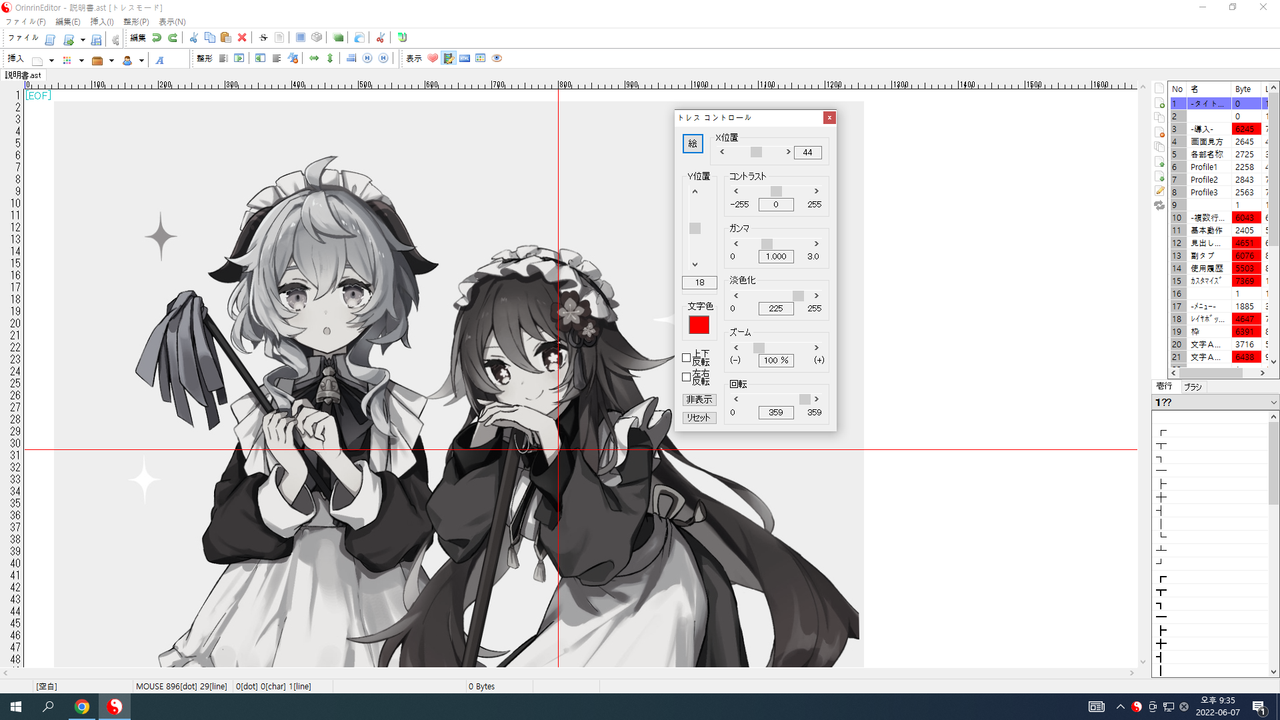Open Chrome from the Windows taskbar
Image resolution: width=1280 pixels, height=720 pixels.
[x=82, y=706]
